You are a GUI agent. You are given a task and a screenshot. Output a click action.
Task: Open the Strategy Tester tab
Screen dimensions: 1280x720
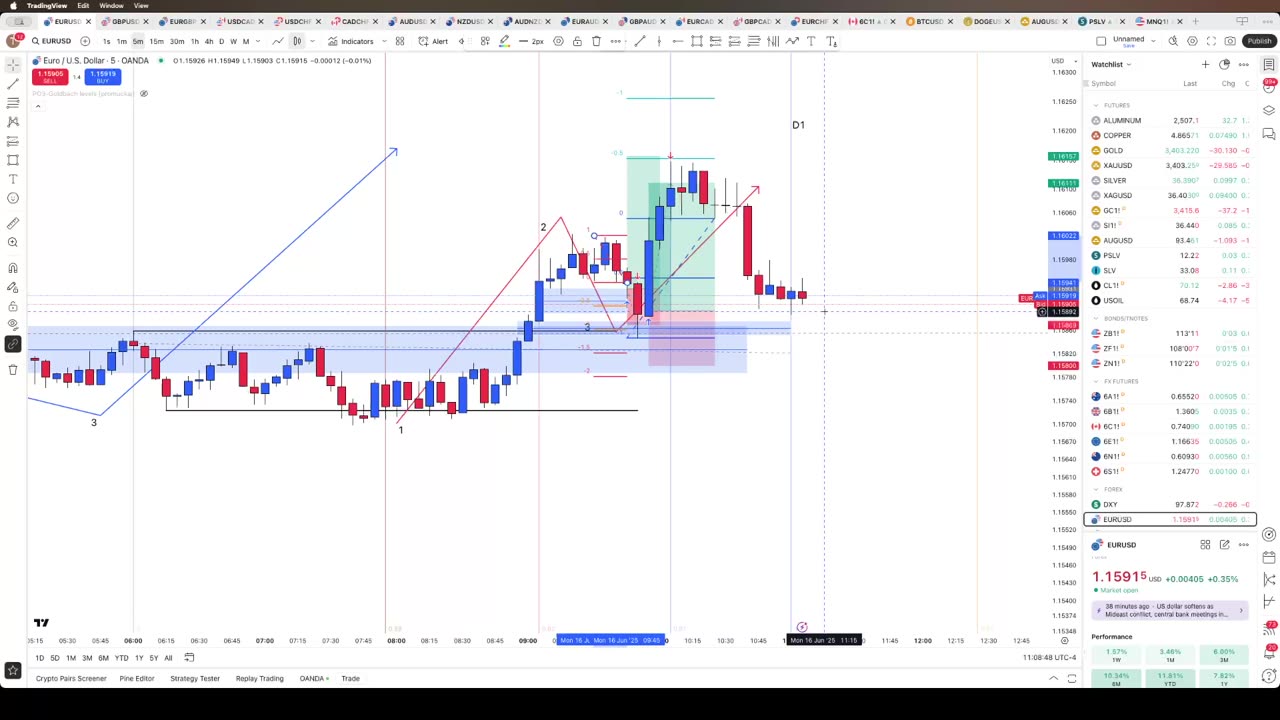195,679
